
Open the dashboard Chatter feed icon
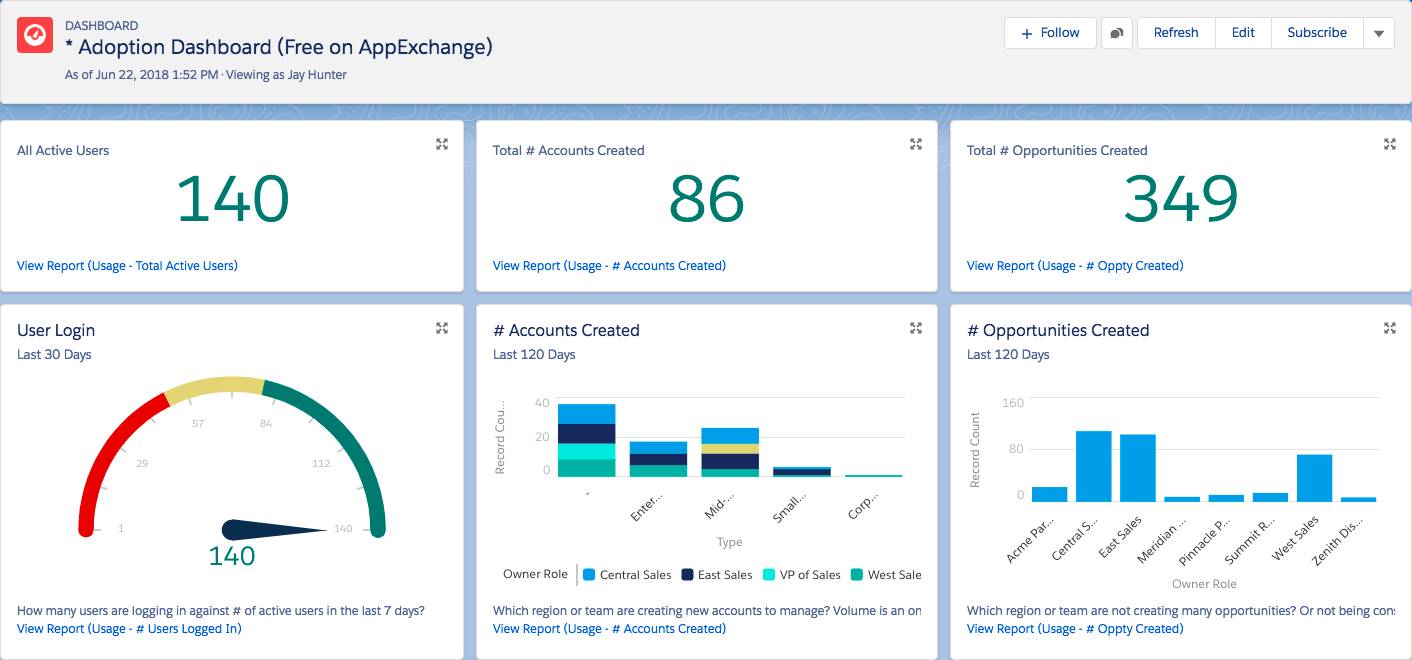pyautogui.click(x=1117, y=32)
